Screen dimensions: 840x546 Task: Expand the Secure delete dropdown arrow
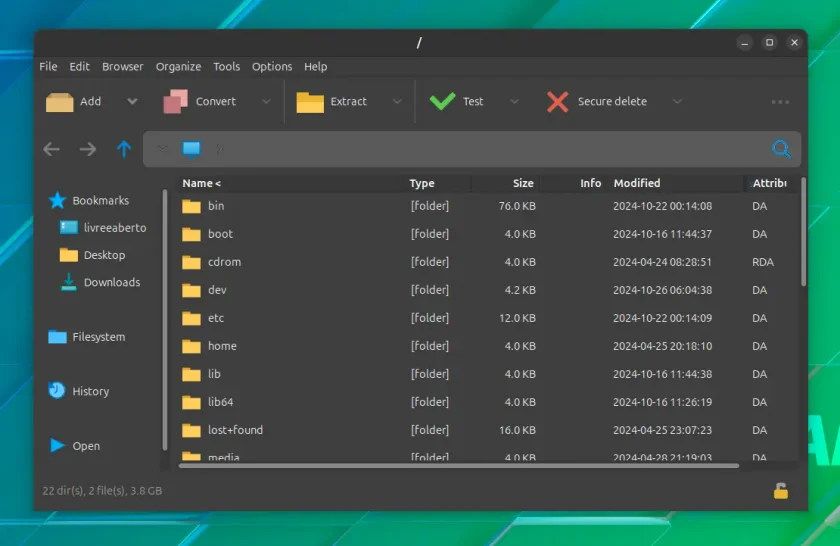[677, 101]
